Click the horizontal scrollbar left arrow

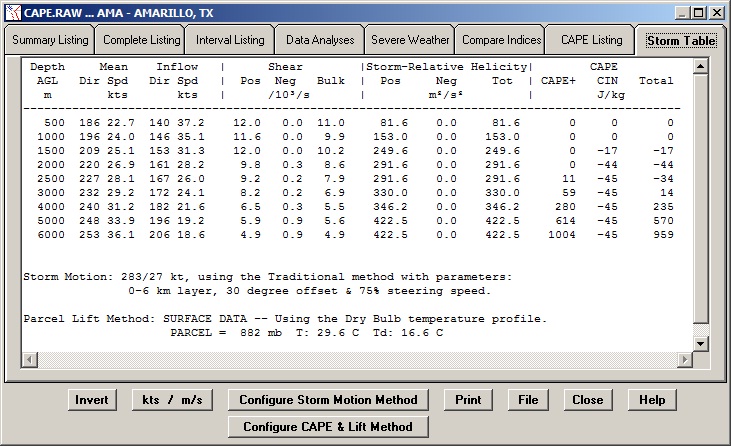tap(29, 359)
